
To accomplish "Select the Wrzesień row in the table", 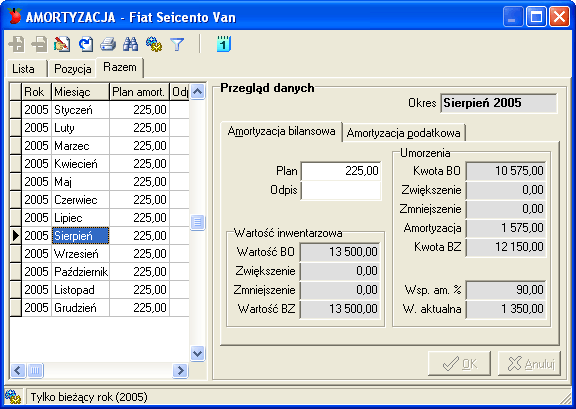I will click(x=100, y=254).
